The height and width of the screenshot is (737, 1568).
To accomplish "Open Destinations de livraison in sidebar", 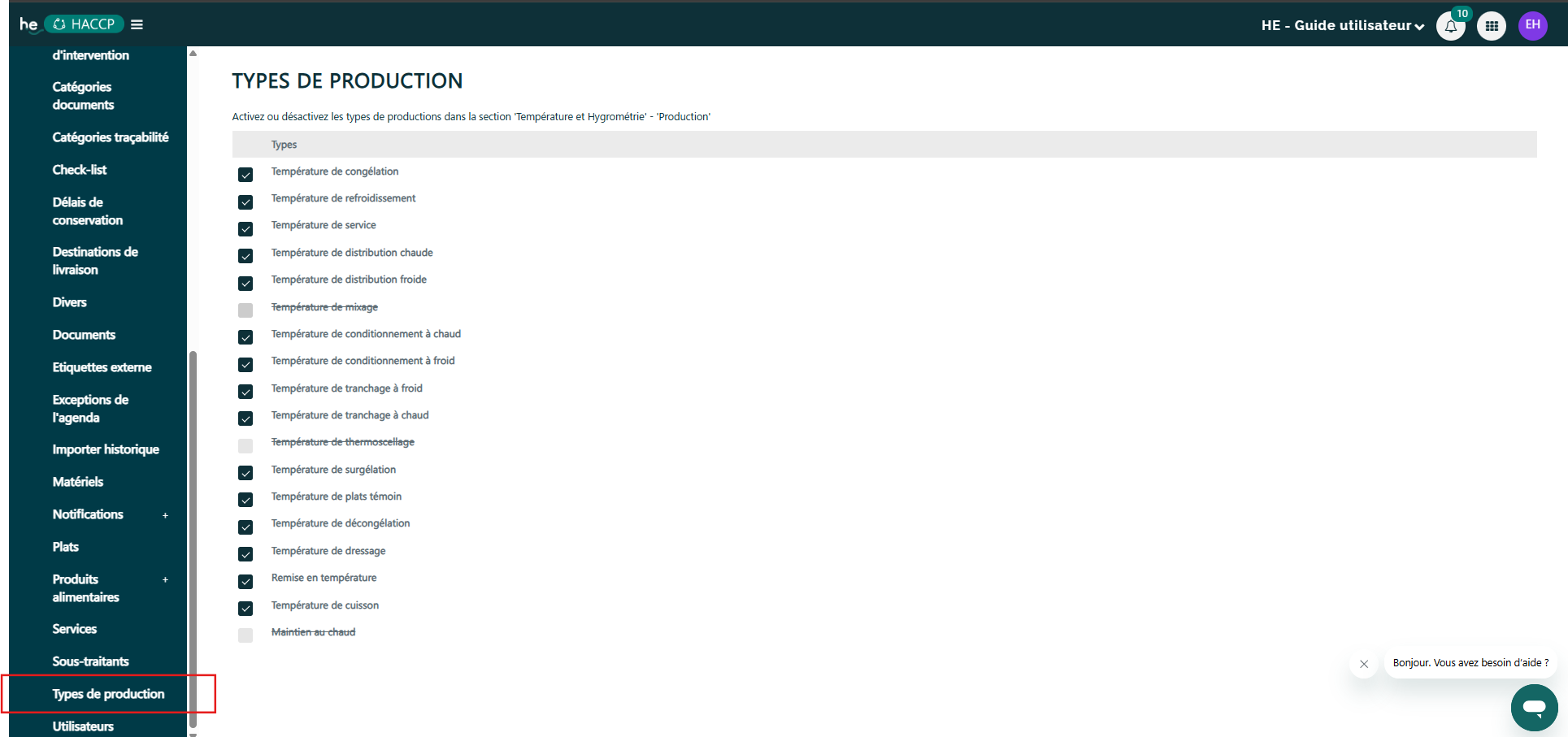I will (95, 261).
